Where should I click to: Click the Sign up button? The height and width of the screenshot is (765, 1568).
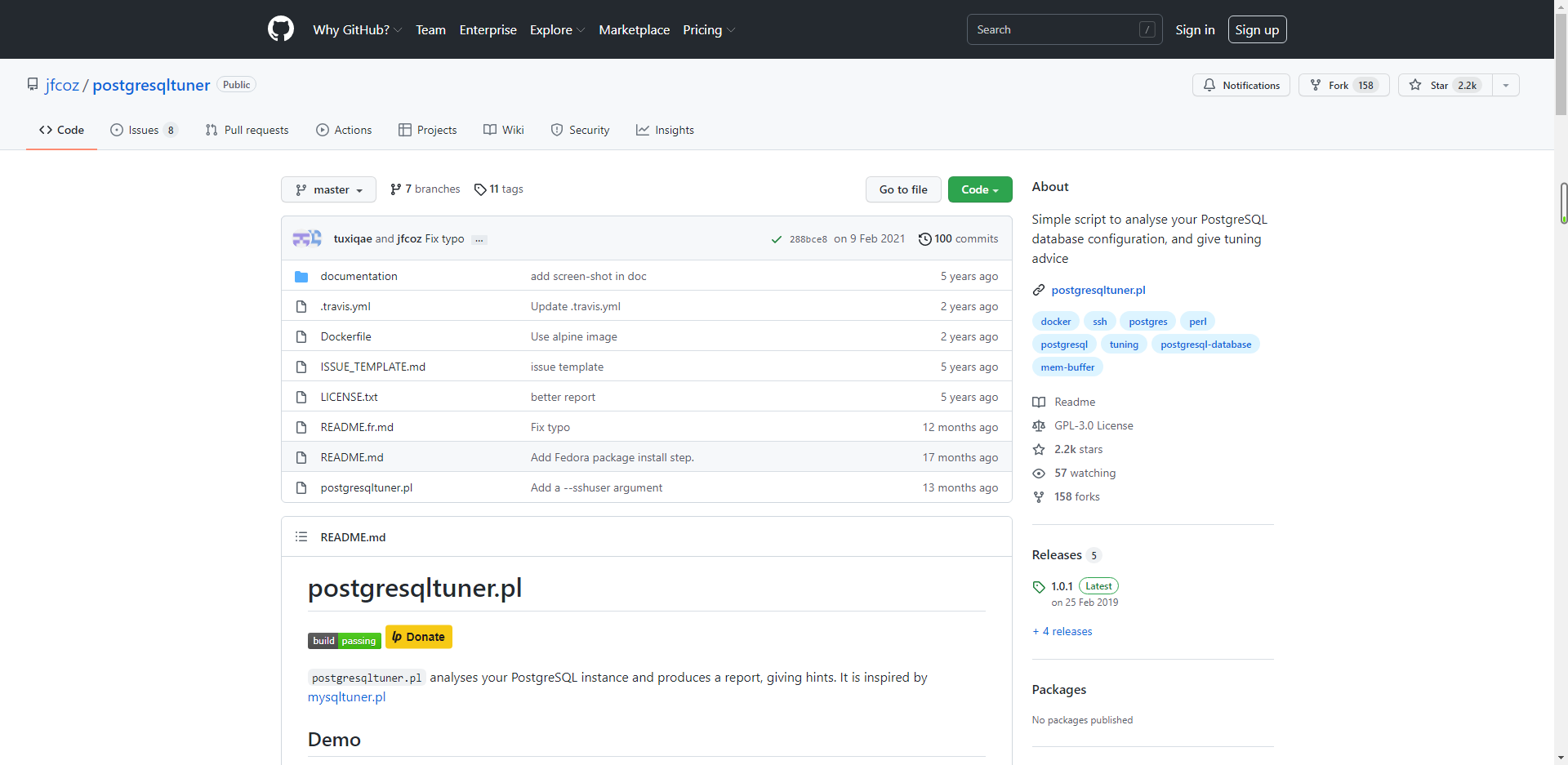click(x=1257, y=29)
